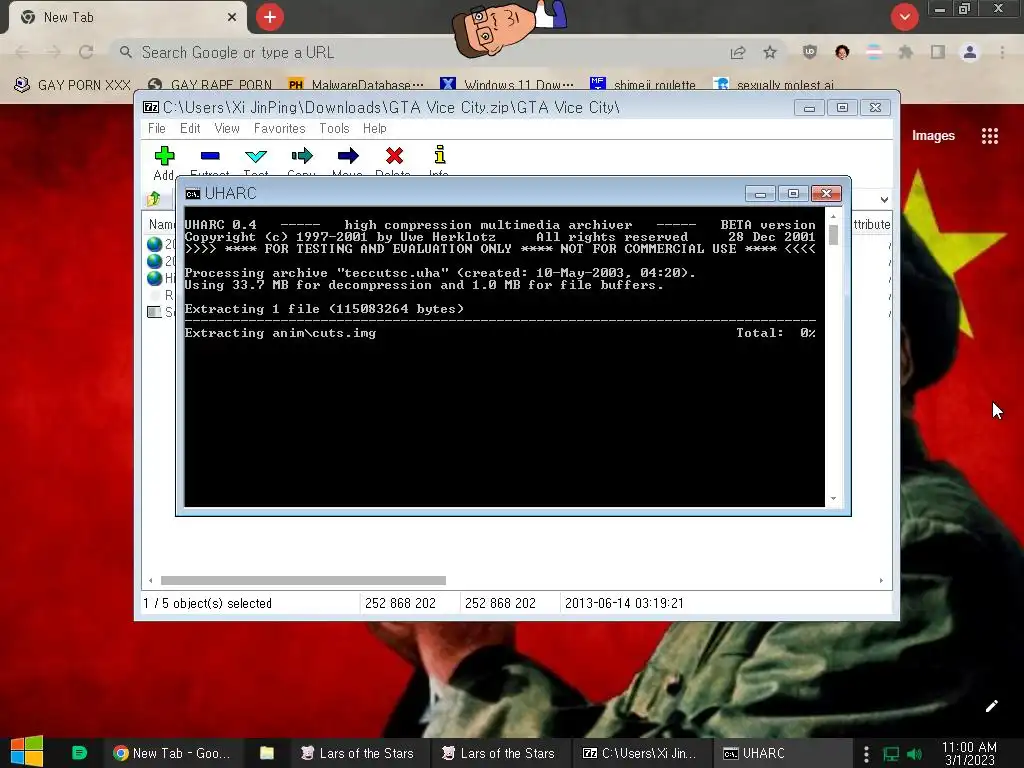Click the share icon in address bar
Viewport: 1024px width, 768px height.
click(738, 52)
